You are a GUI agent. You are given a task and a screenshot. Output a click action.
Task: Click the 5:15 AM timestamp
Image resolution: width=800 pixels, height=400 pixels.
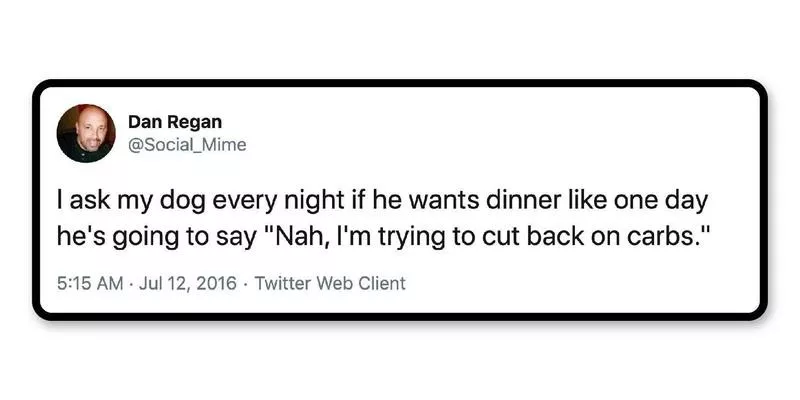[x=90, y=283]
